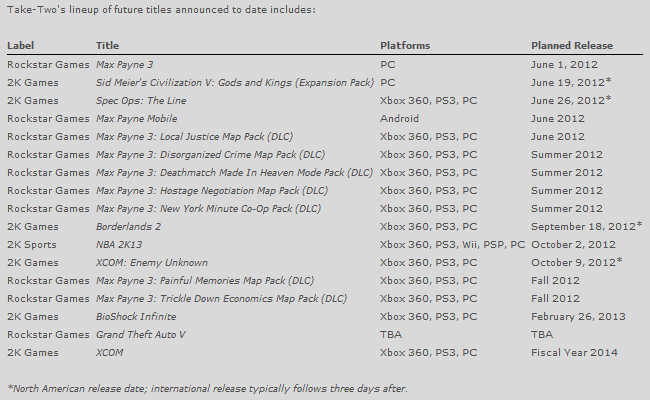Viewport: 650px width, 400px height.
Task: Click Sid Meier's Civilization V title text
Action: click(235, 82)
